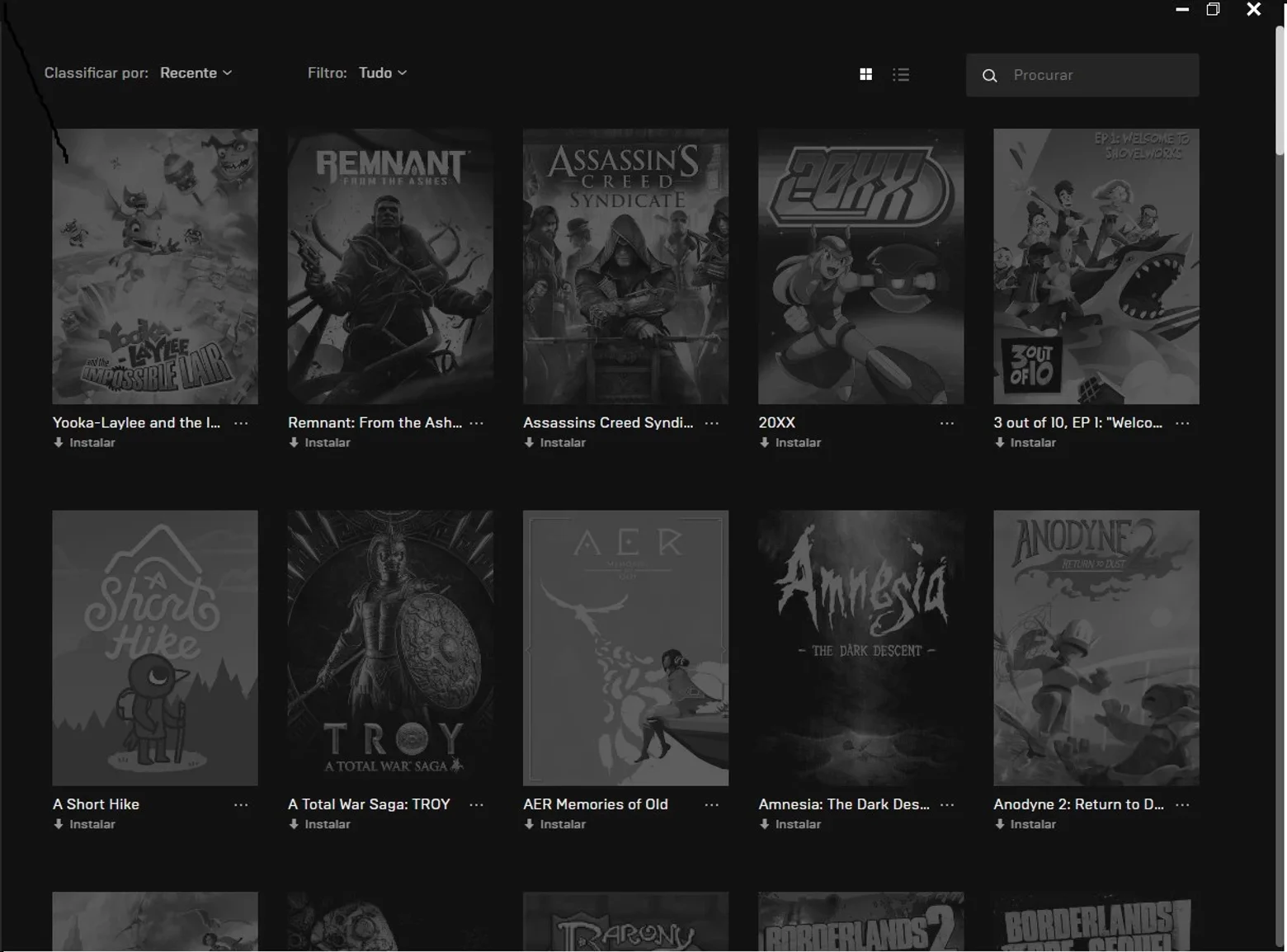Open 3 out of 10 cover art
The width and height of the screenshot is (1287, 952).
tap(1096, 266)
